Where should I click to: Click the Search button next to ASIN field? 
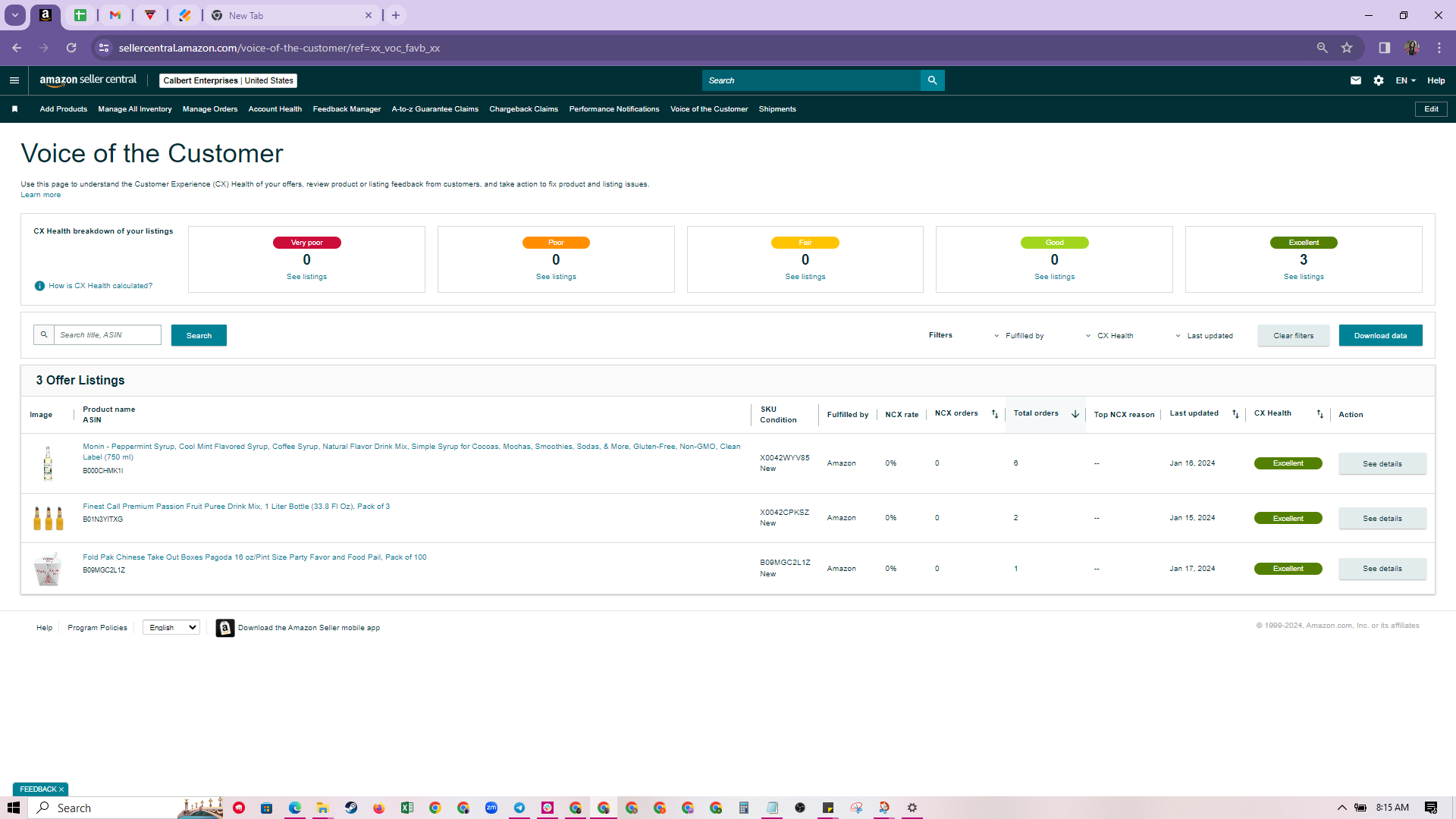tap(199, 335)
